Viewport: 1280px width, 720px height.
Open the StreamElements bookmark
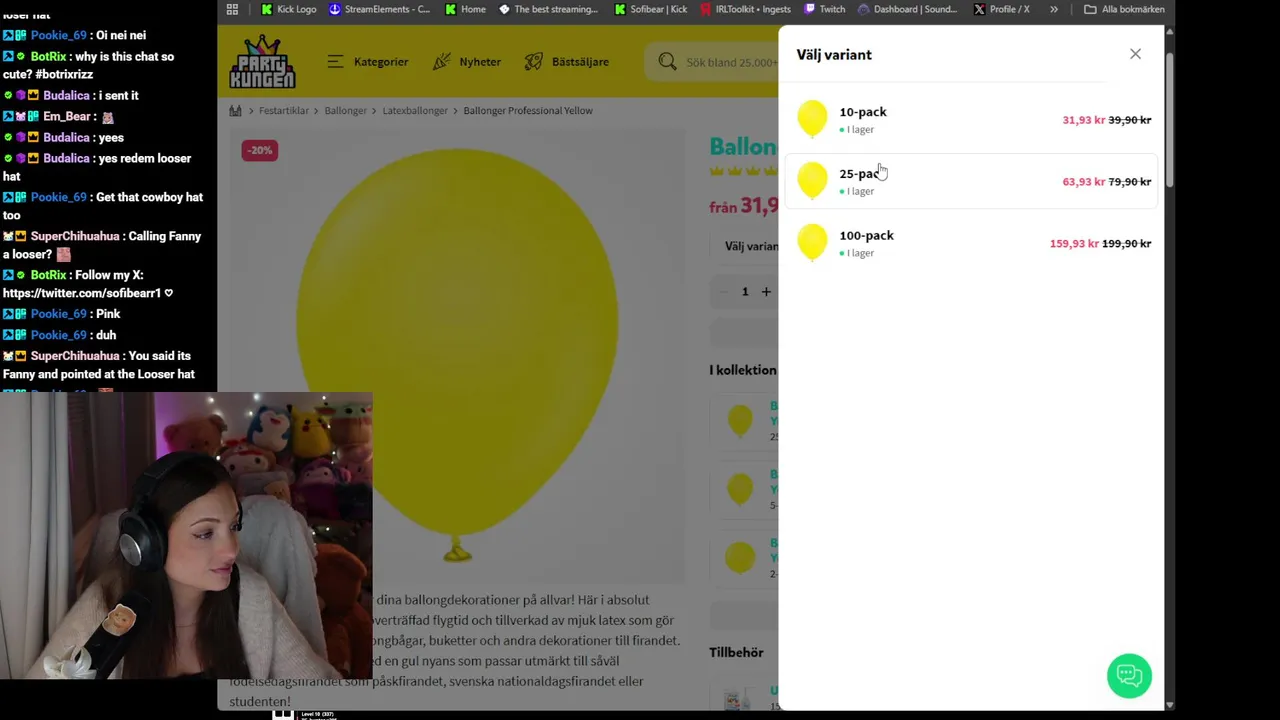379,9
